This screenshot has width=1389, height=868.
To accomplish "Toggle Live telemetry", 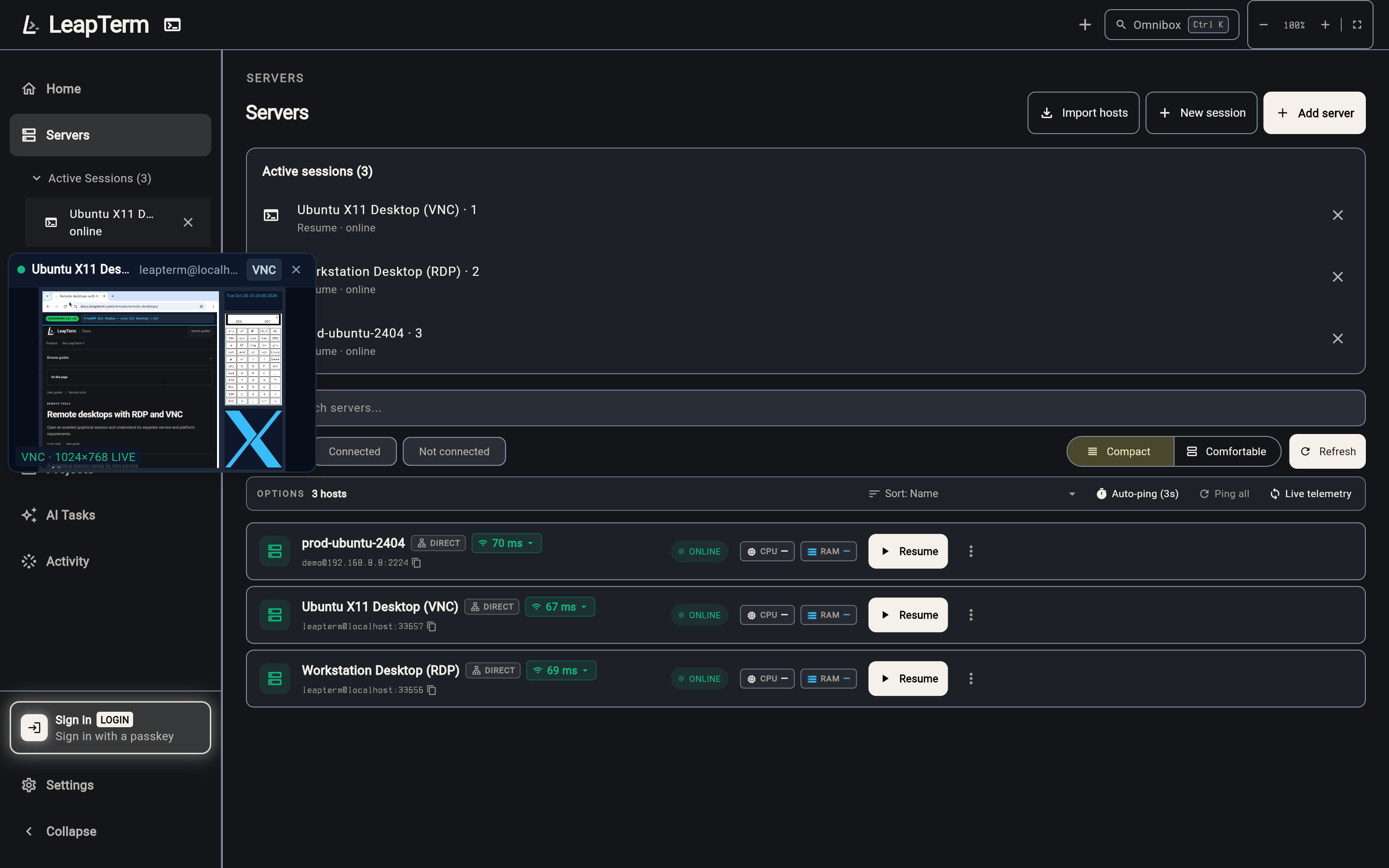I will coord(1311,494).
